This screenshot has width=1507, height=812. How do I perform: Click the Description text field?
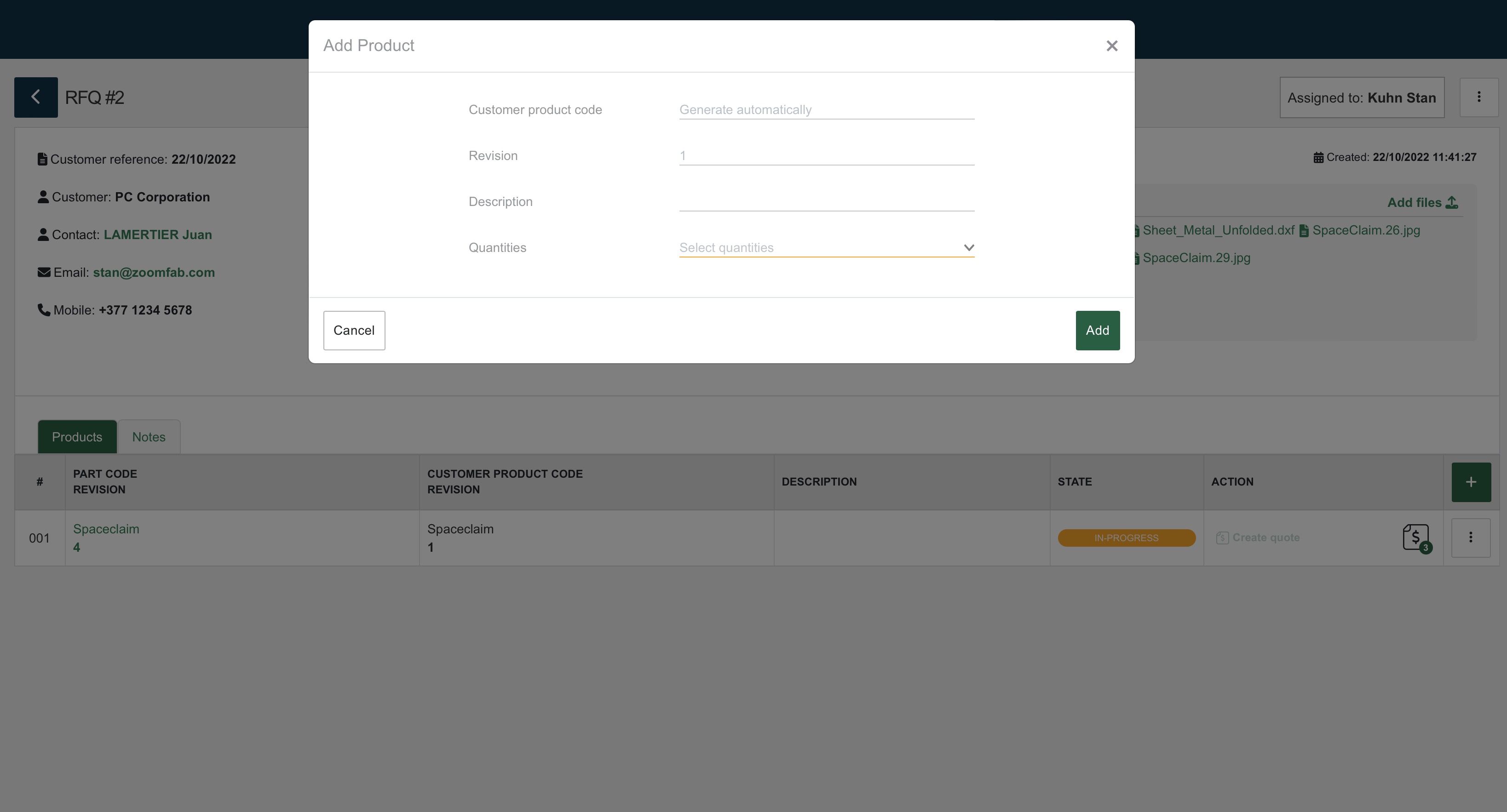(826, 201)
